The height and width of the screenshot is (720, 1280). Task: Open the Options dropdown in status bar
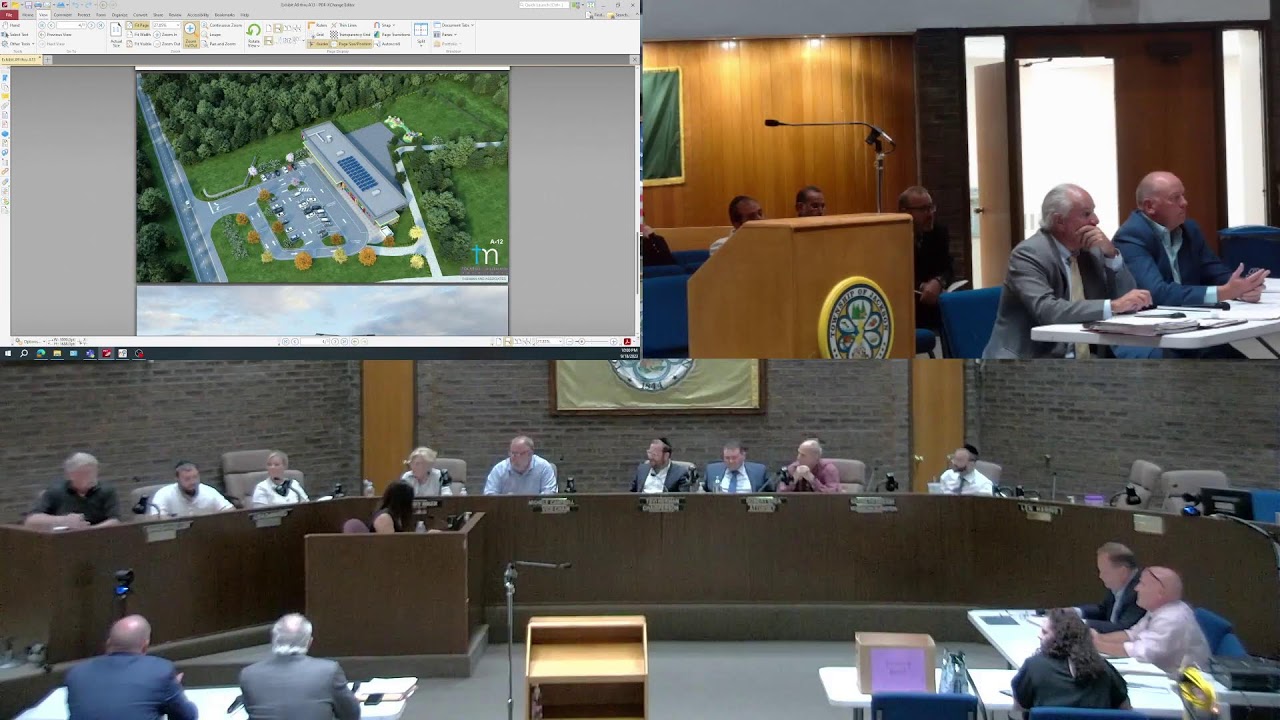point(29,341)
